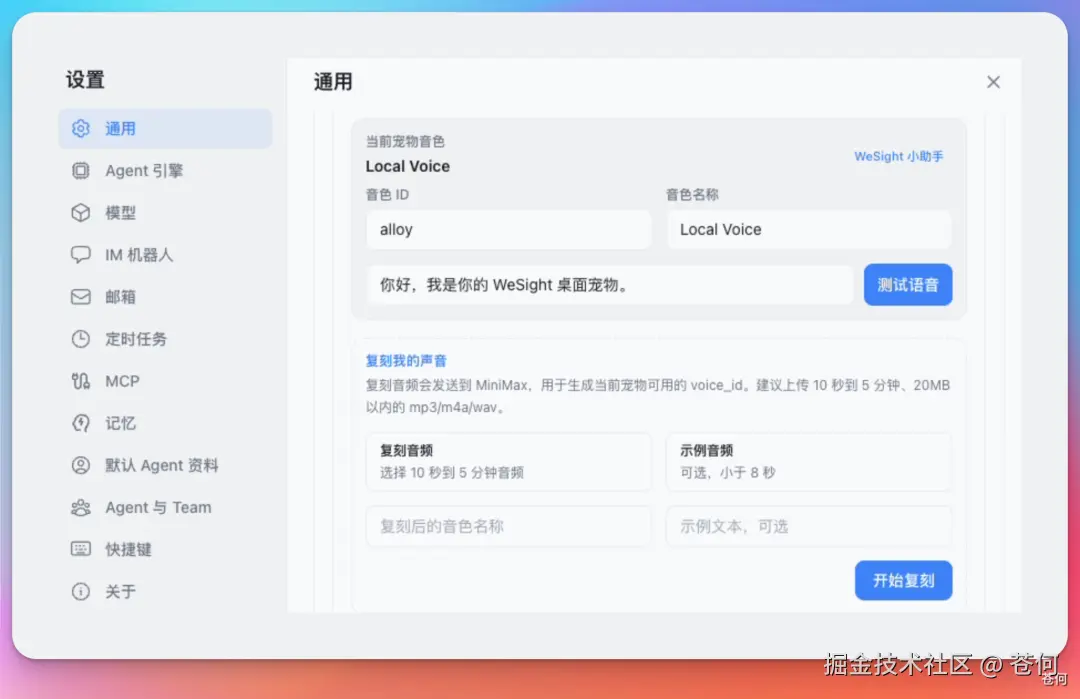Focus the 音色名称 field containing Local Voice
Screen dimensions: 1080x699
point(809,229)
